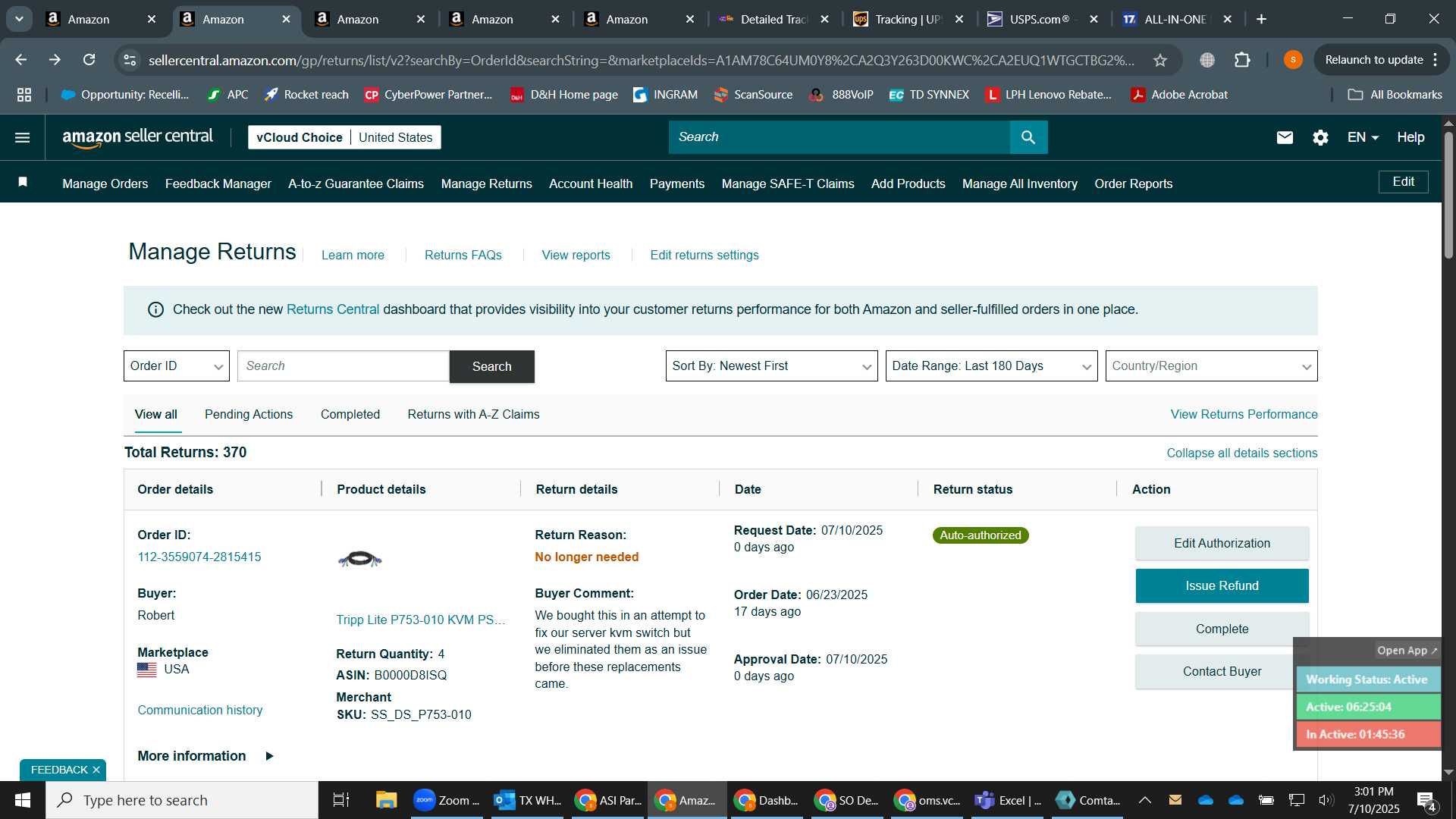Click the black Search button
1456x819 pixels.
[492, 366]
